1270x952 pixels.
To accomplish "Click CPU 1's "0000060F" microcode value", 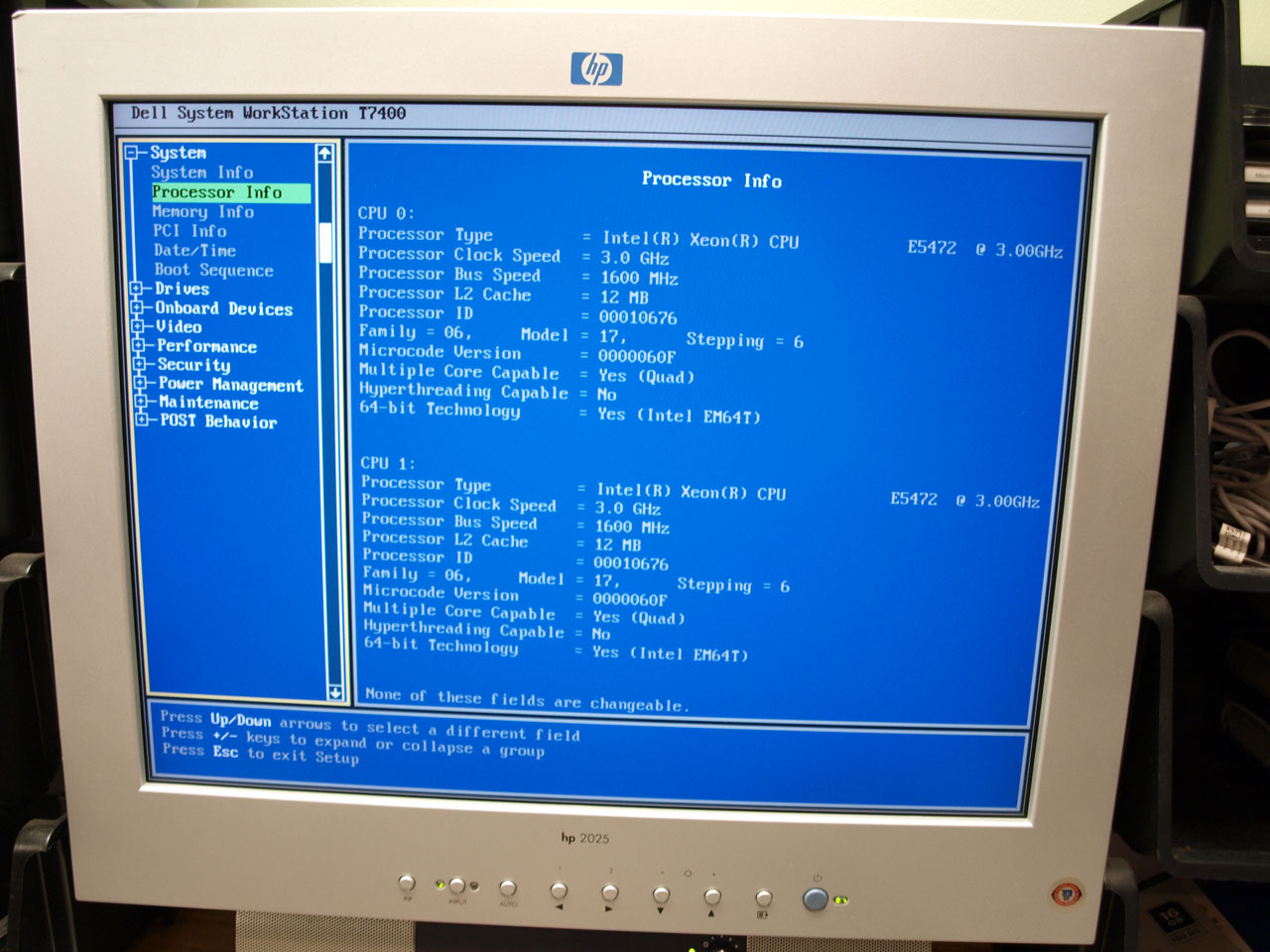I will [x=630, y=600].
